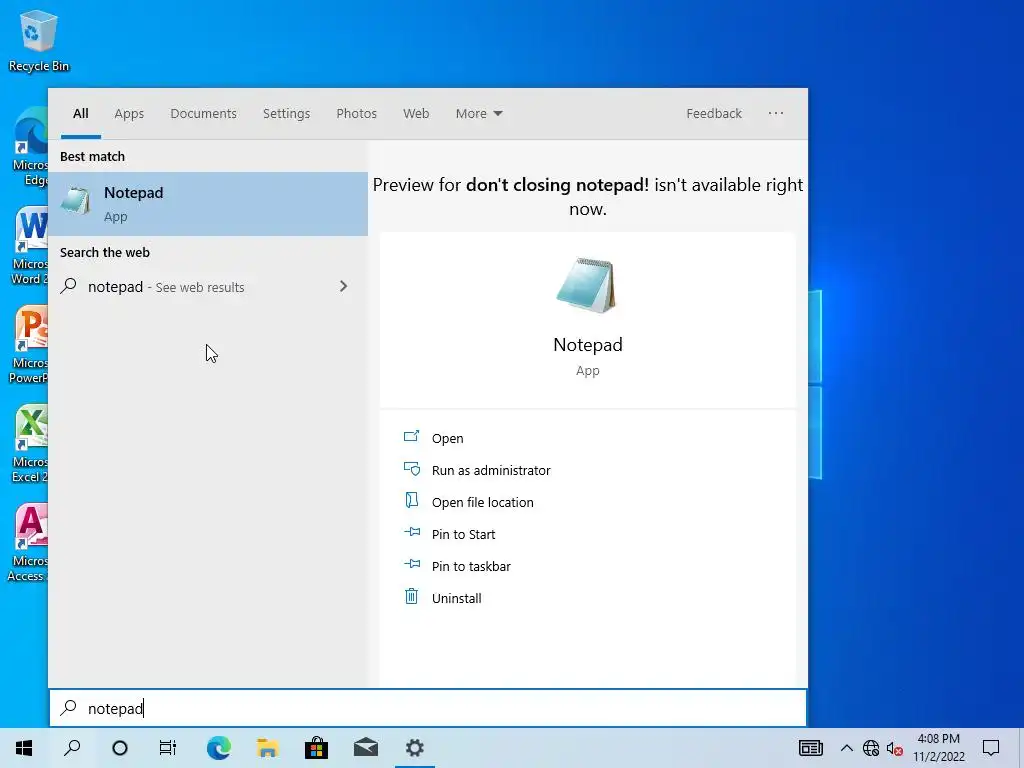Open the Recycle Bin desktop icon

(x=38, y=40)
